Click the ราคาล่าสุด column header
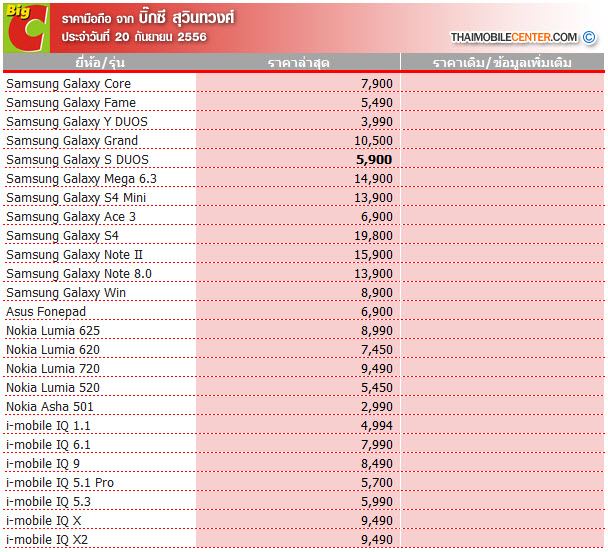 click(299, 63)
